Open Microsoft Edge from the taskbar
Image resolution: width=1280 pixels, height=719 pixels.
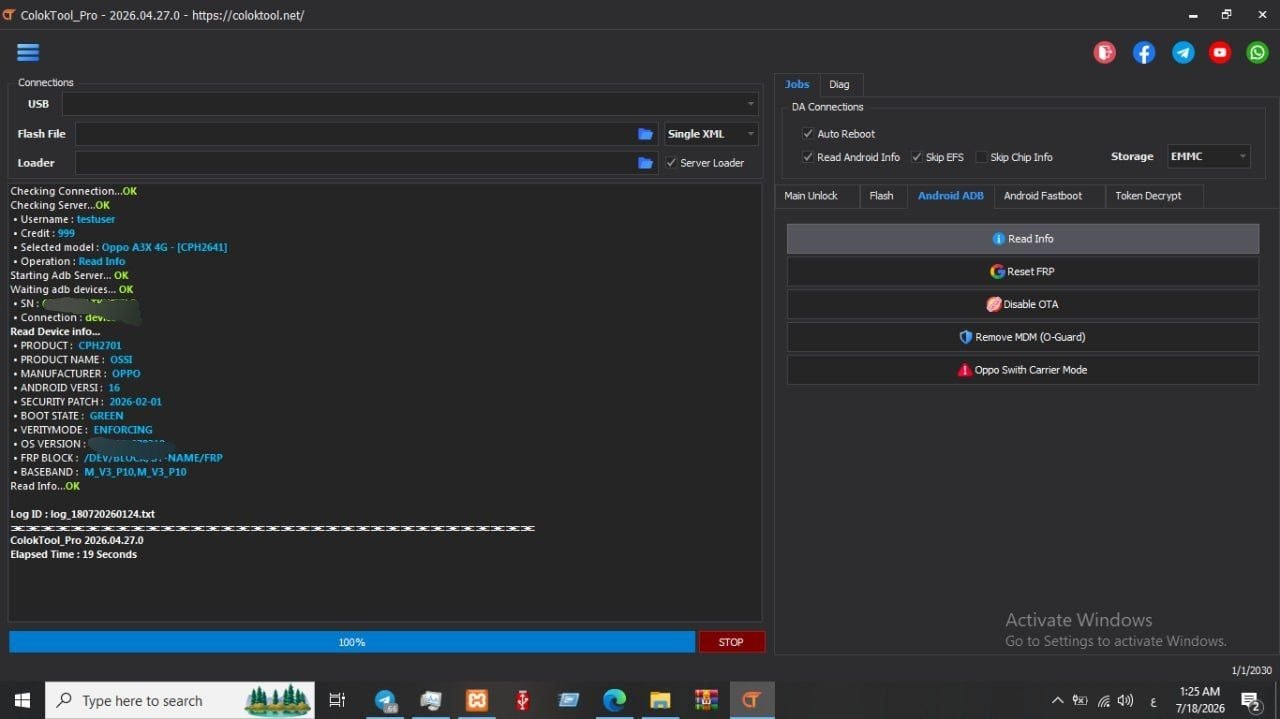pos(614,700)
